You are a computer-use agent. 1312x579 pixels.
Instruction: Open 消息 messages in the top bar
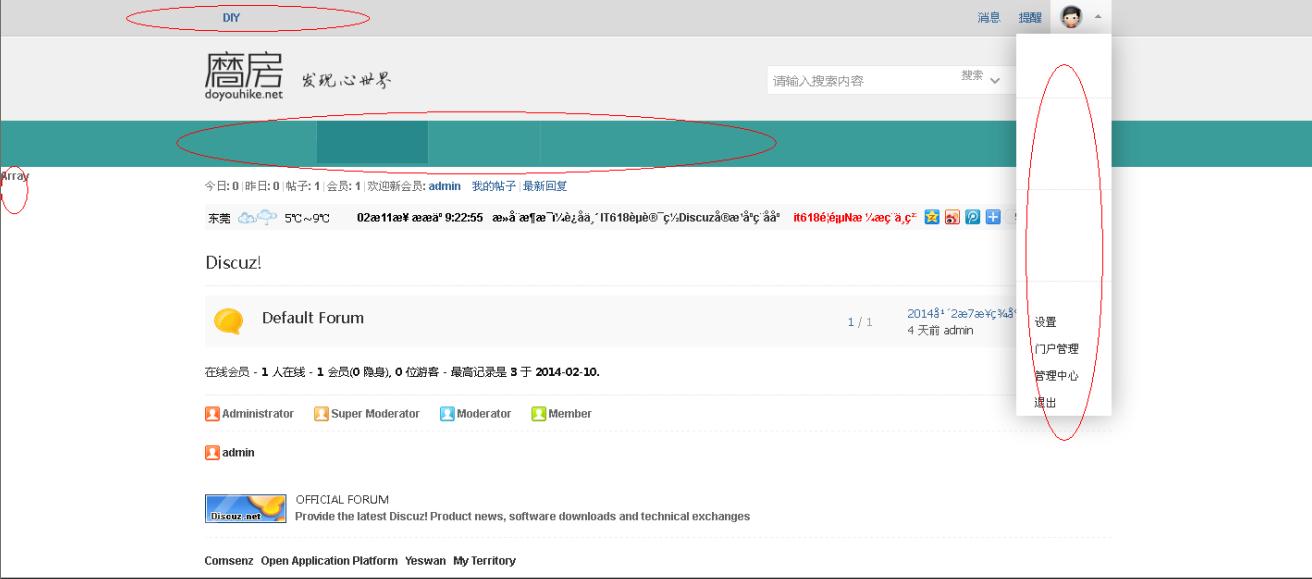click(990, 18)
